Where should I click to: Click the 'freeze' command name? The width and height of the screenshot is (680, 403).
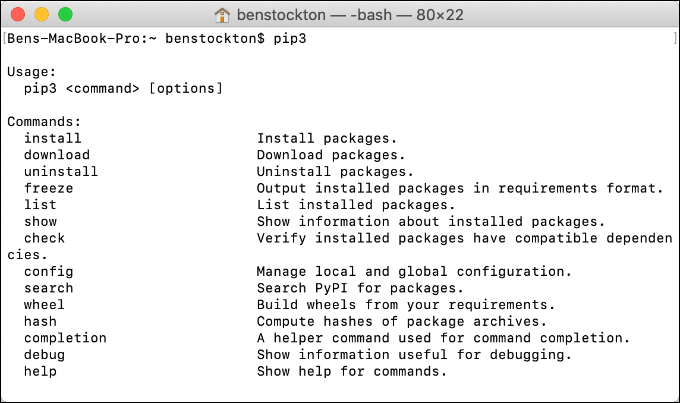[x=49, y=188]
